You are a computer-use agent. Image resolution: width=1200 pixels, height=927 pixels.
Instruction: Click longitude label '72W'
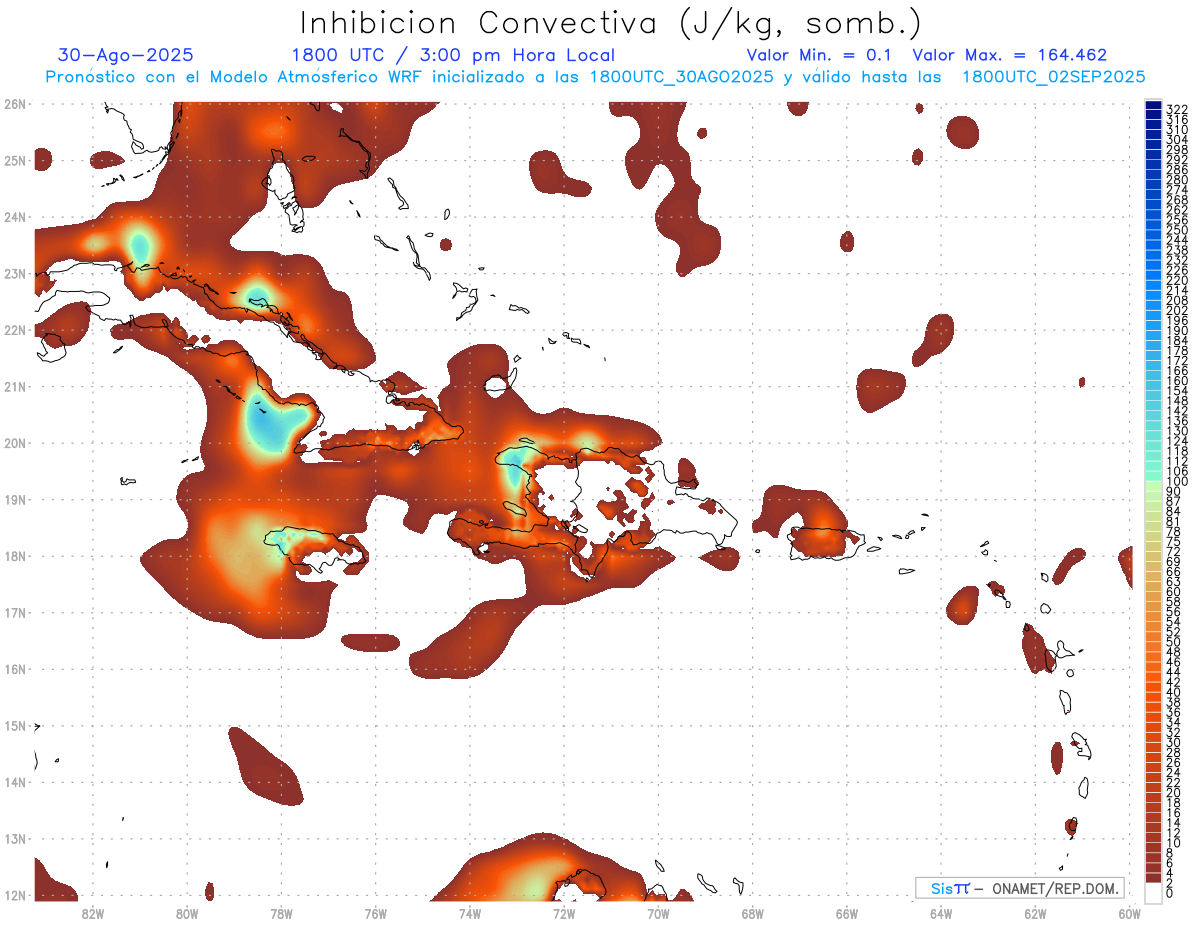click(x=564, y=913)
